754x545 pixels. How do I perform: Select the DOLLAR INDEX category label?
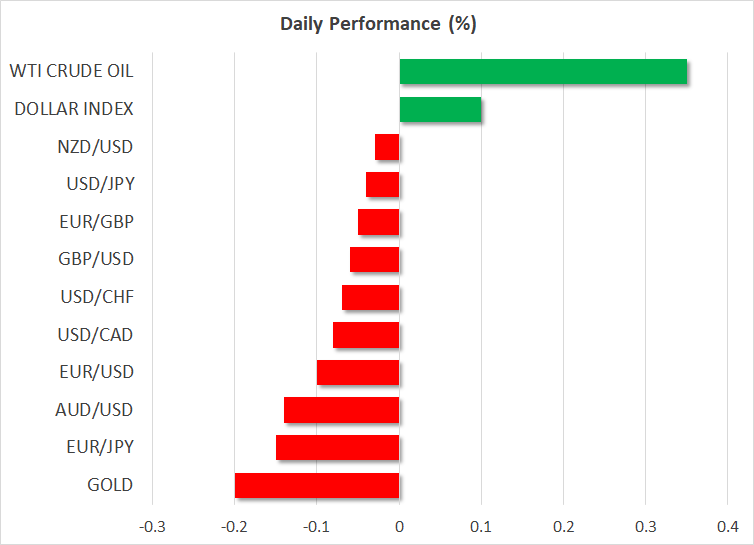(75, 109)
